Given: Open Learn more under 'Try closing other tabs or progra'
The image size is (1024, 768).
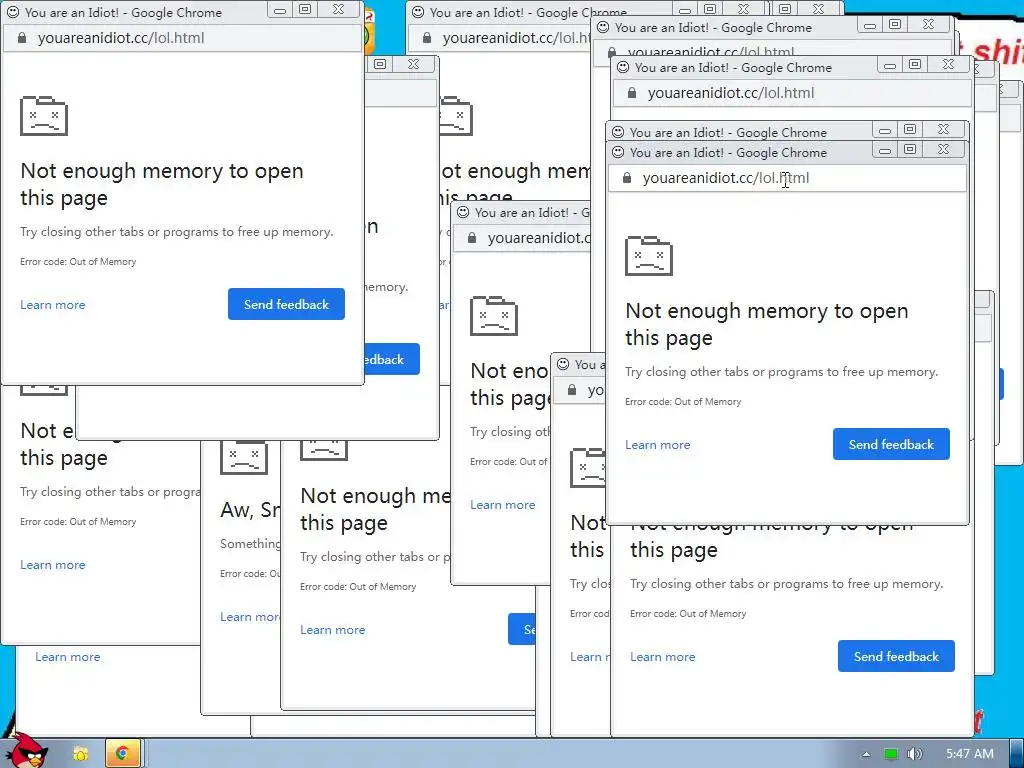Looking at the screenshot, I should pyautogui.click(x=52, y=565).
